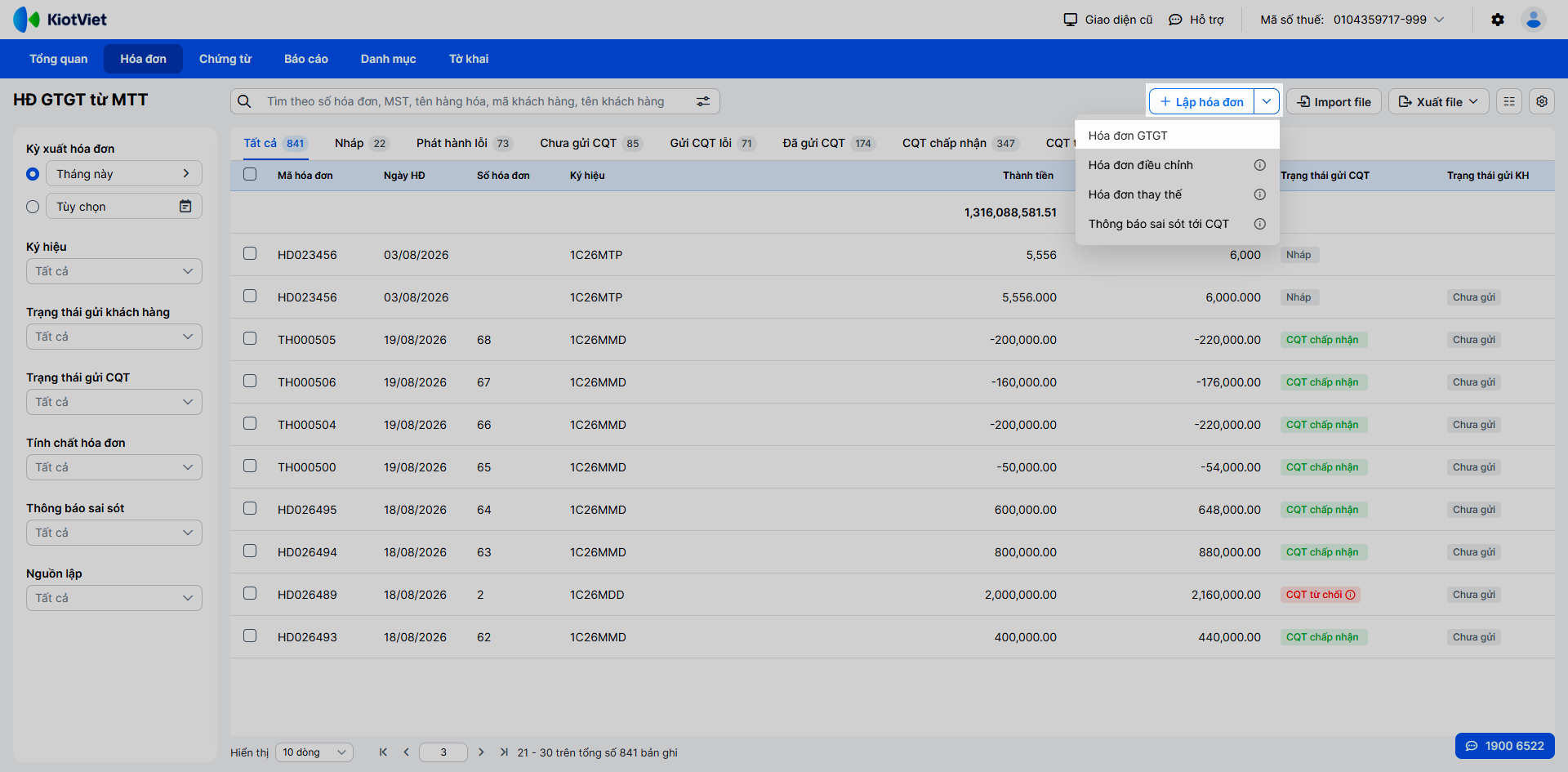The width and height of the screenshot is (1568, 772).
Task: Click the KiotViet logo
Action: coord(60,20)
